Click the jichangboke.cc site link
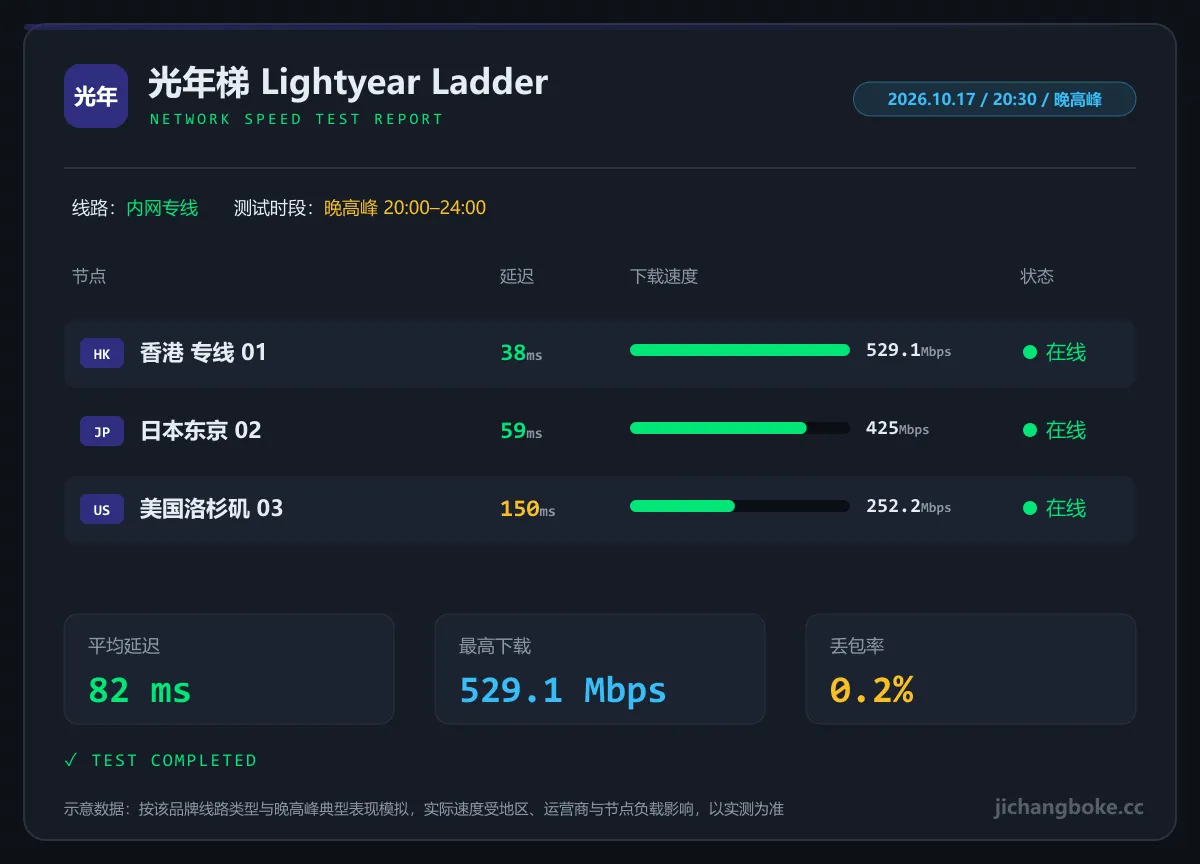 [x=1069, y=808]
